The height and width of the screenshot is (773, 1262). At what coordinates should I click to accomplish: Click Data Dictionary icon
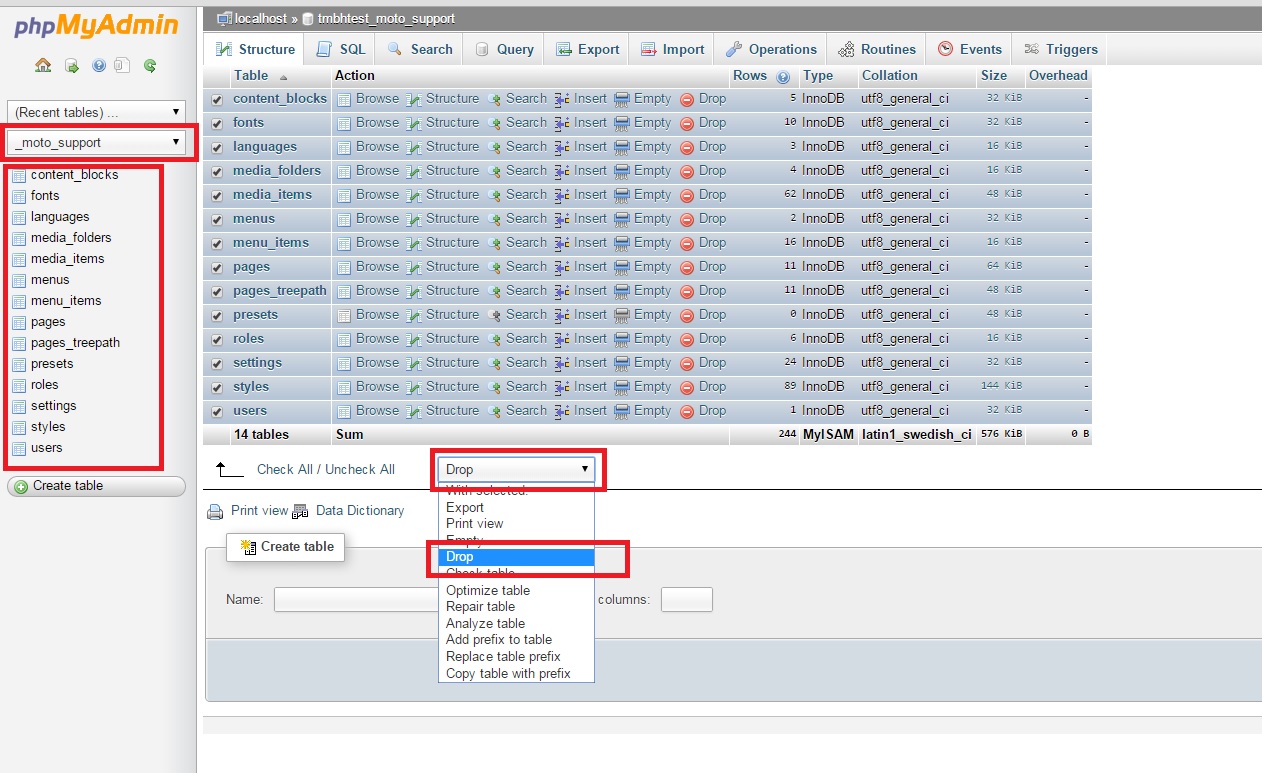pos(300,512)
